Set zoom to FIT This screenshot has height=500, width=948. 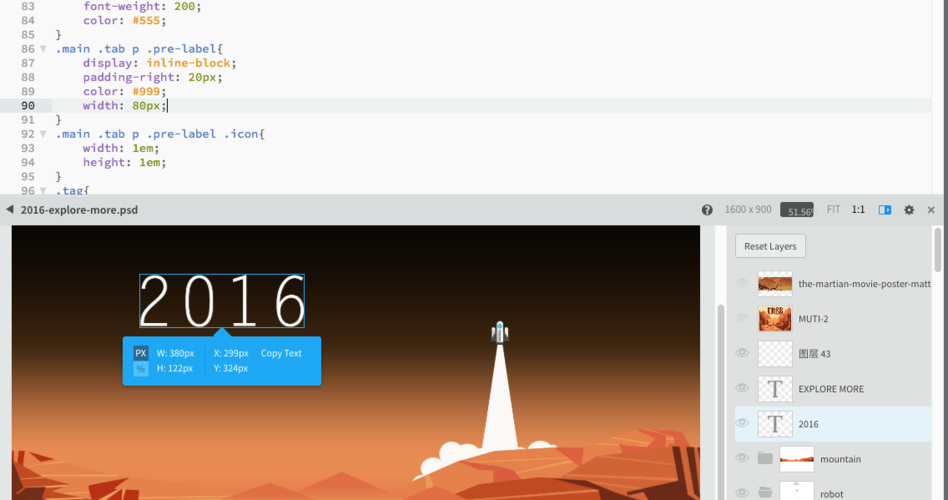click(x=833, y=210)
